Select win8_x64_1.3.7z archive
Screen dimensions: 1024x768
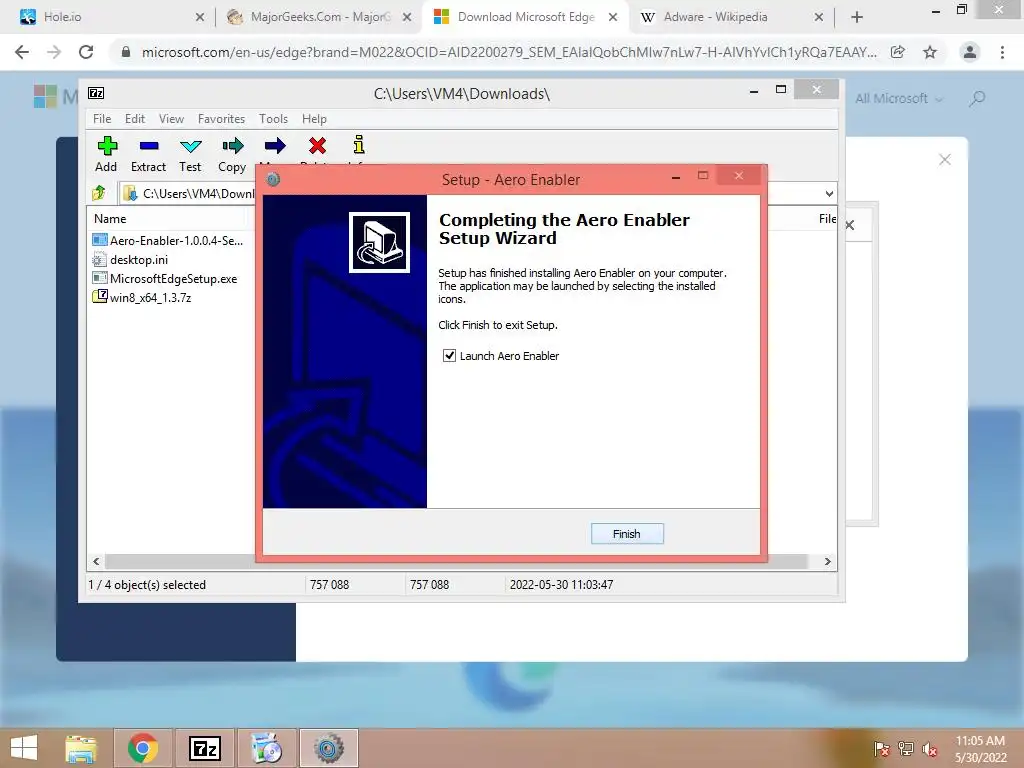coord(142,297)
